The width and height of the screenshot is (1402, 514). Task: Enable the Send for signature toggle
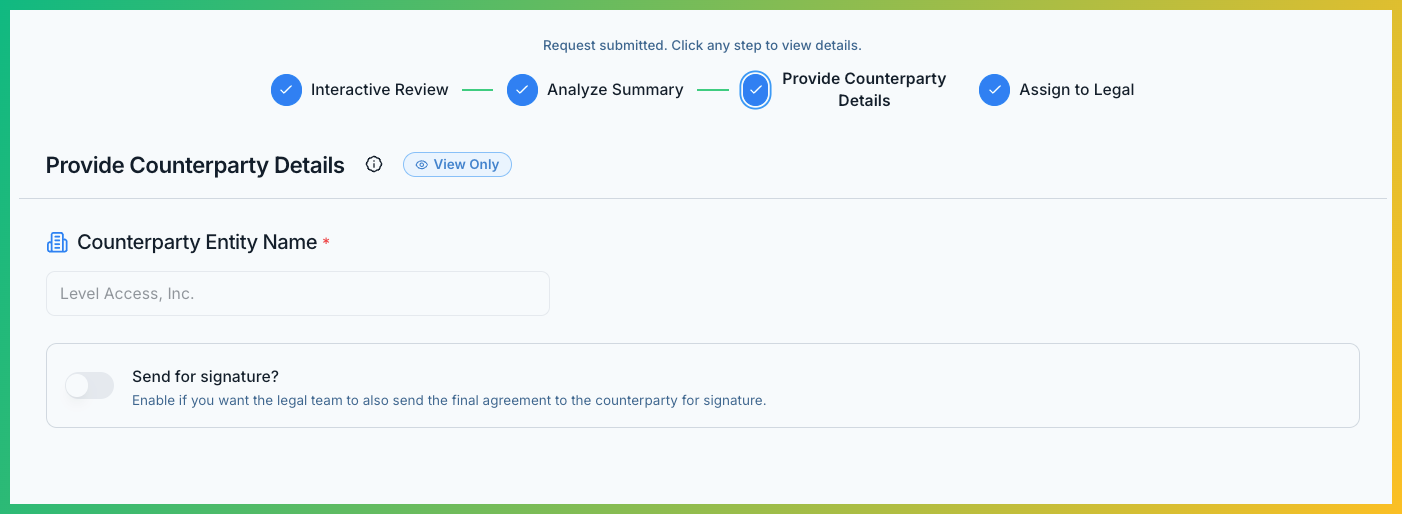[90, 386]
